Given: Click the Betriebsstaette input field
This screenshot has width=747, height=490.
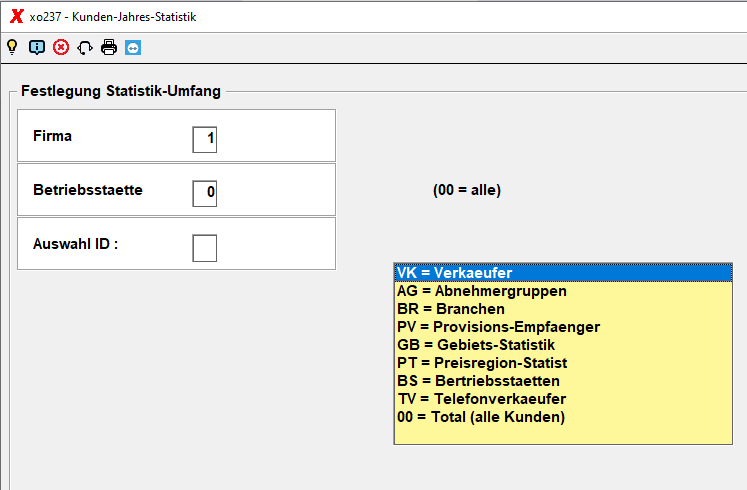Looking at the screenshot, I should click(x=205, y=193).
